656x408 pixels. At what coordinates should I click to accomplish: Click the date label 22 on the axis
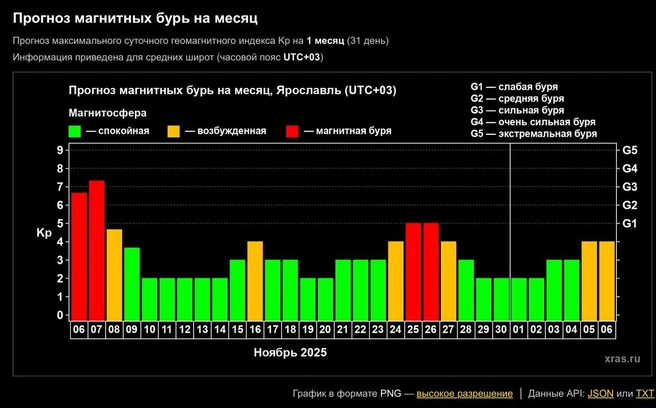(x=360, y=330)
